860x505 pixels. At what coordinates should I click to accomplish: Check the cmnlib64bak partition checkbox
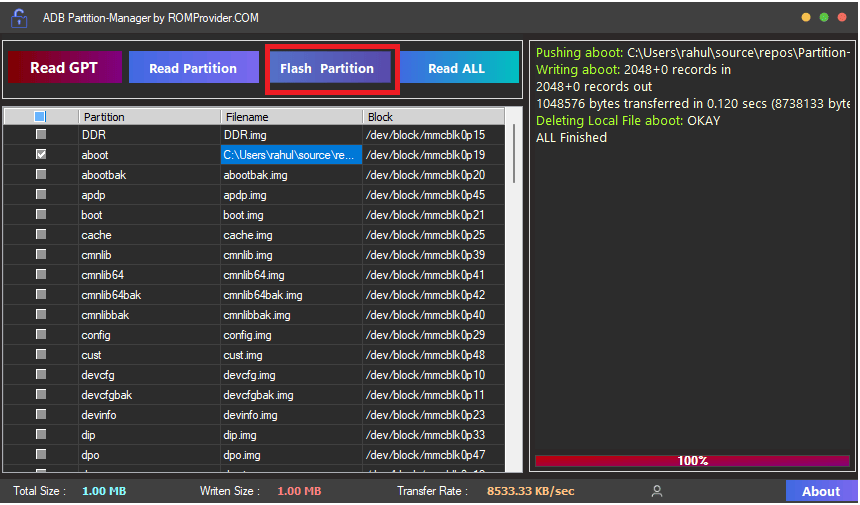click(x=41, y=294)
